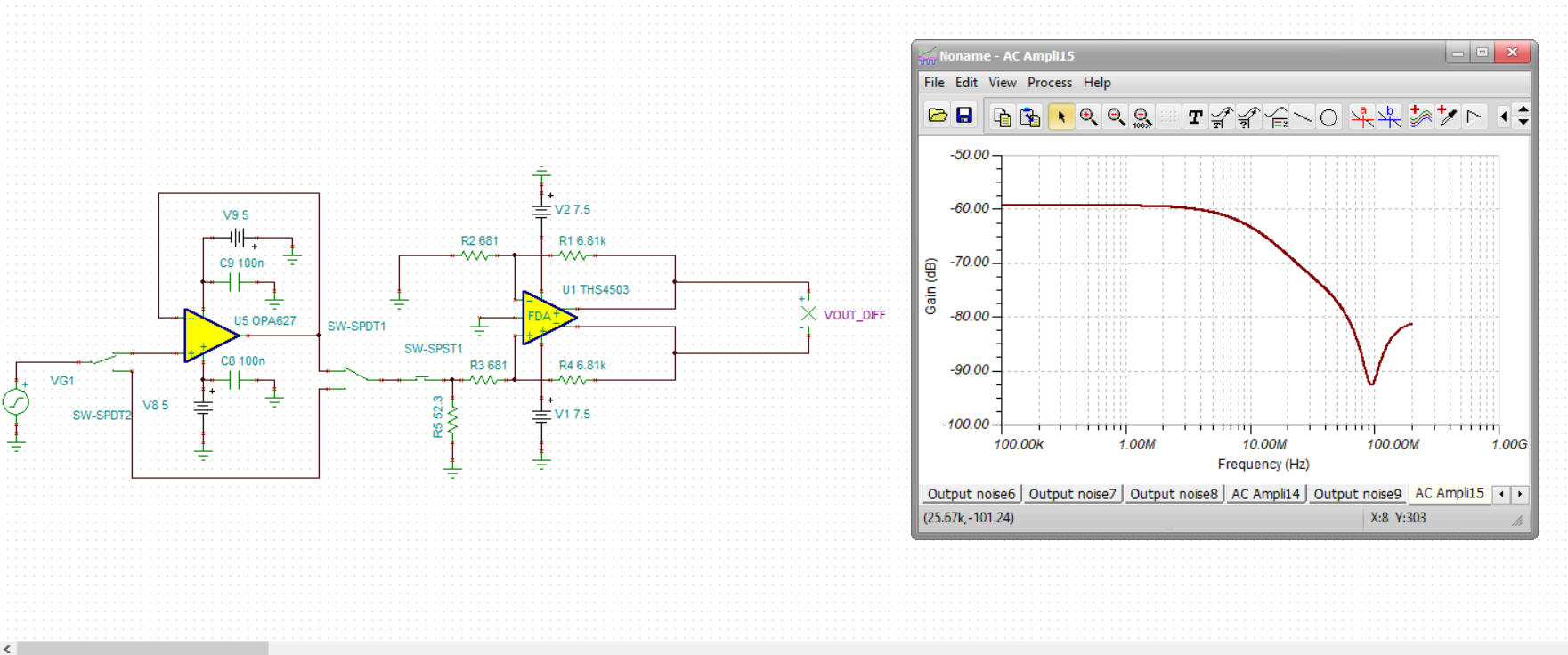This screenshot has height=655, width=1568.
Task: Open the File menu
Action: pyautogui.click(x=934, y=82)
